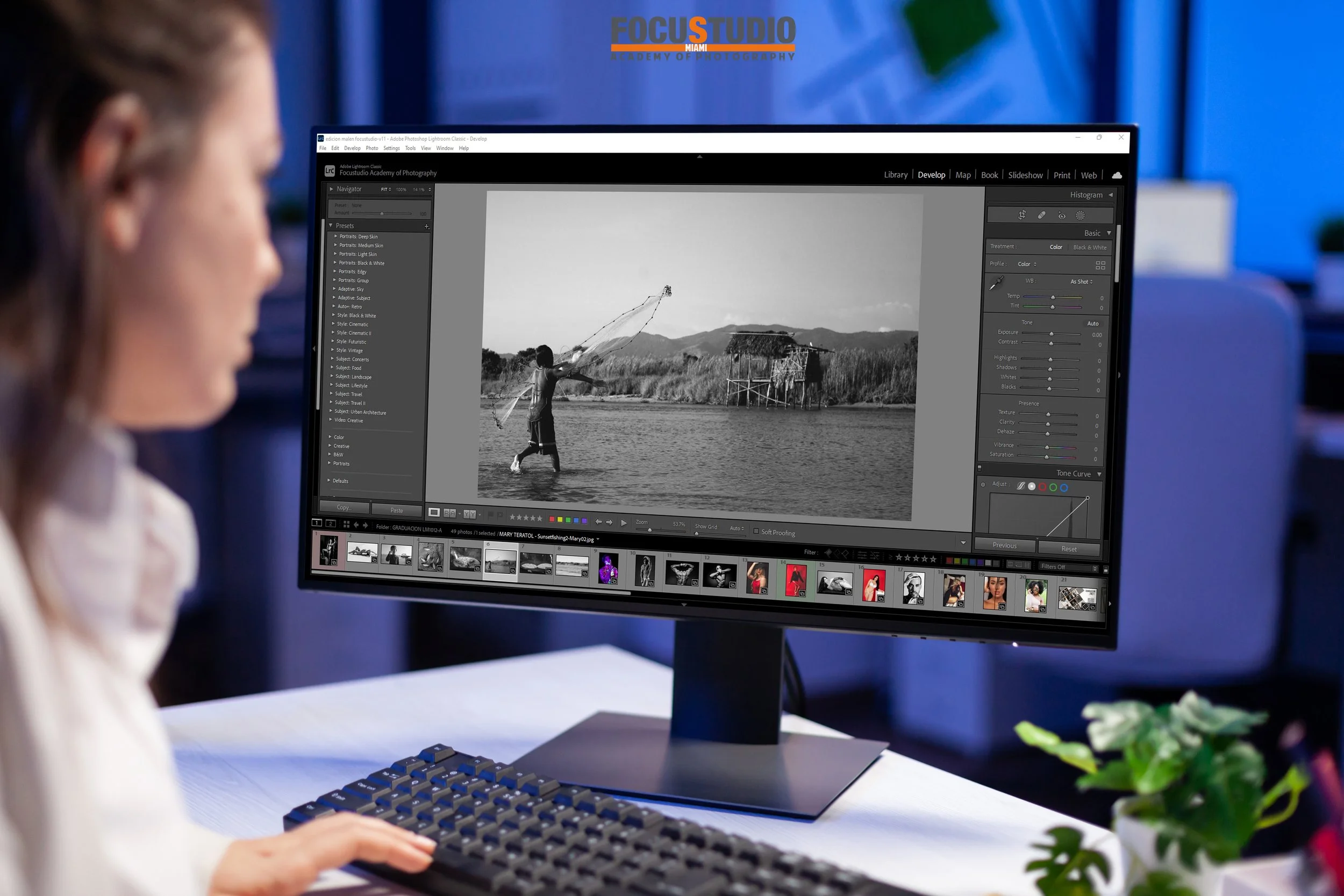1344x896 pixels.
Task: Open the WB As Shot dropdown
Action: (x=1082, y=282)
